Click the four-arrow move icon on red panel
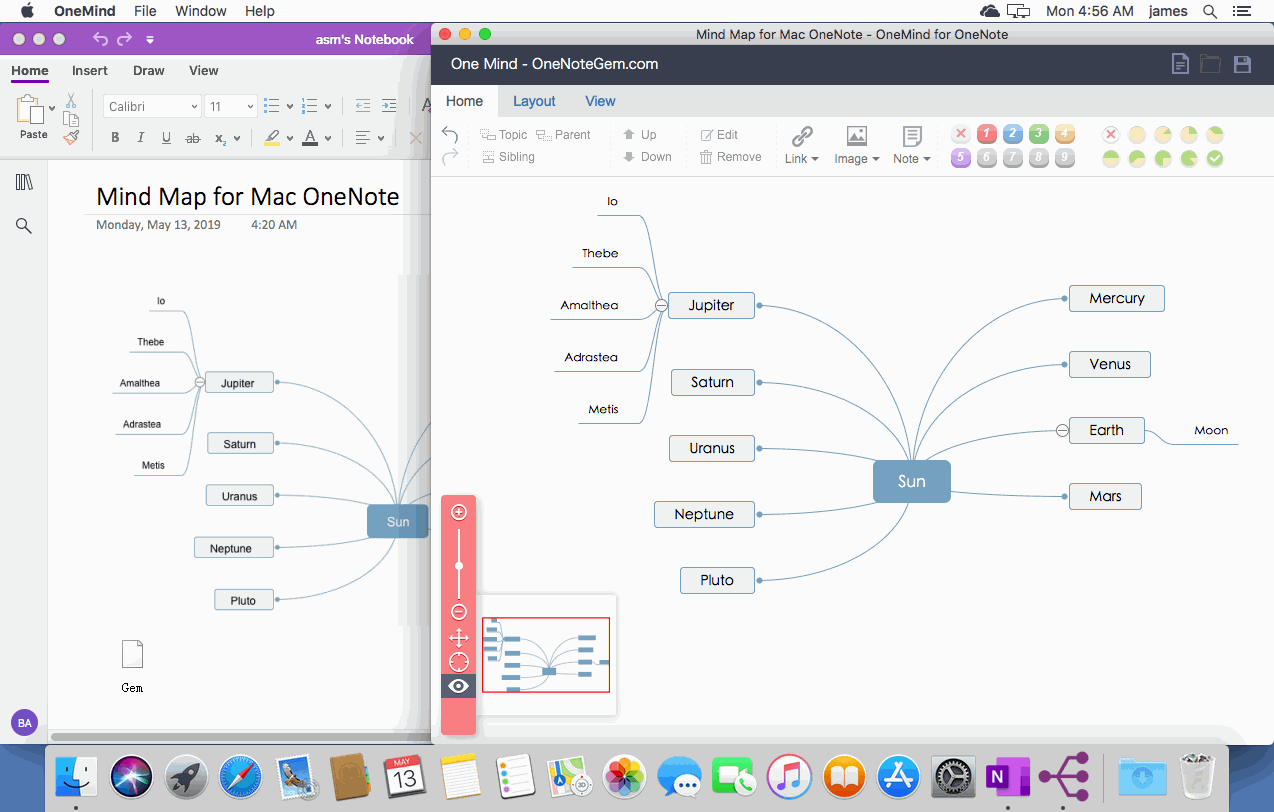This screenshot has height=812, width=1274. (x=459, y=638)
